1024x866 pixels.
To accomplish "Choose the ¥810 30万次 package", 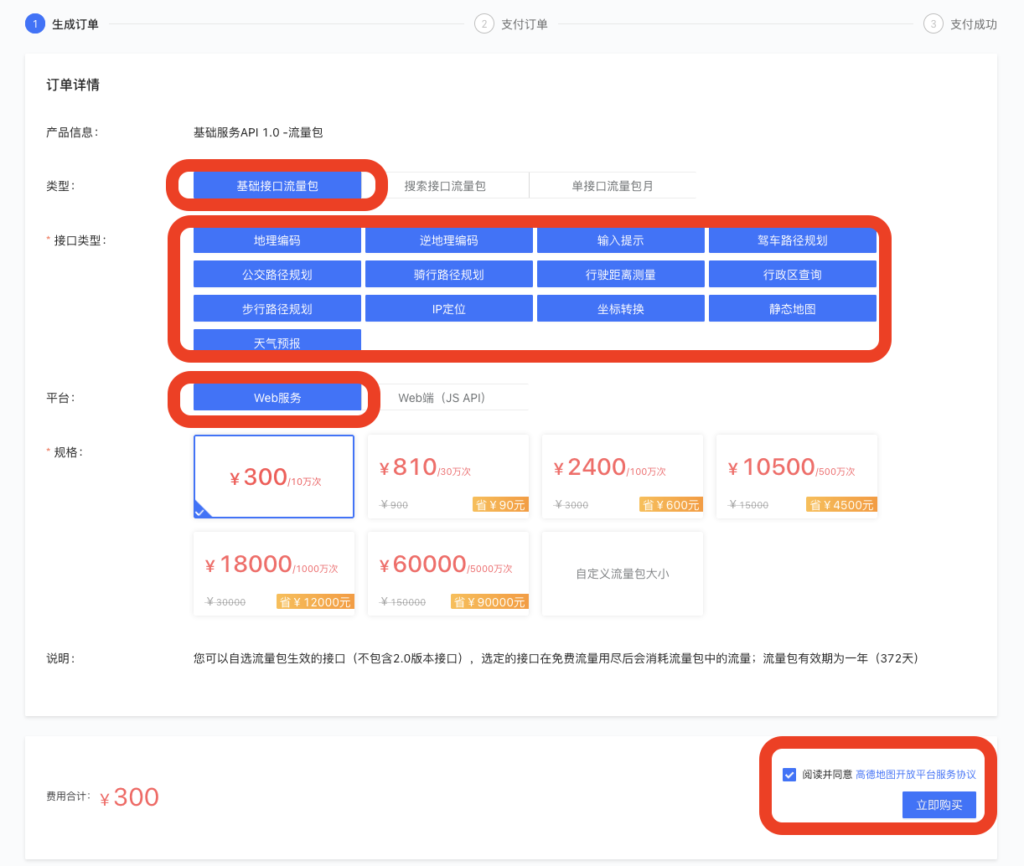I will pyautogui.click(x=448, y=477).
